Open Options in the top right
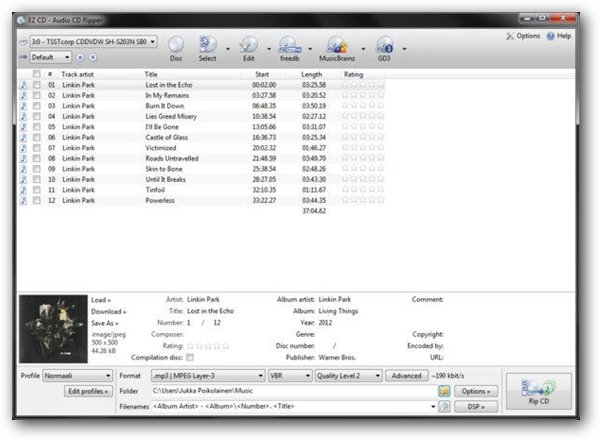This screenshot has width=600, height=440. click(x=523, y=36)
